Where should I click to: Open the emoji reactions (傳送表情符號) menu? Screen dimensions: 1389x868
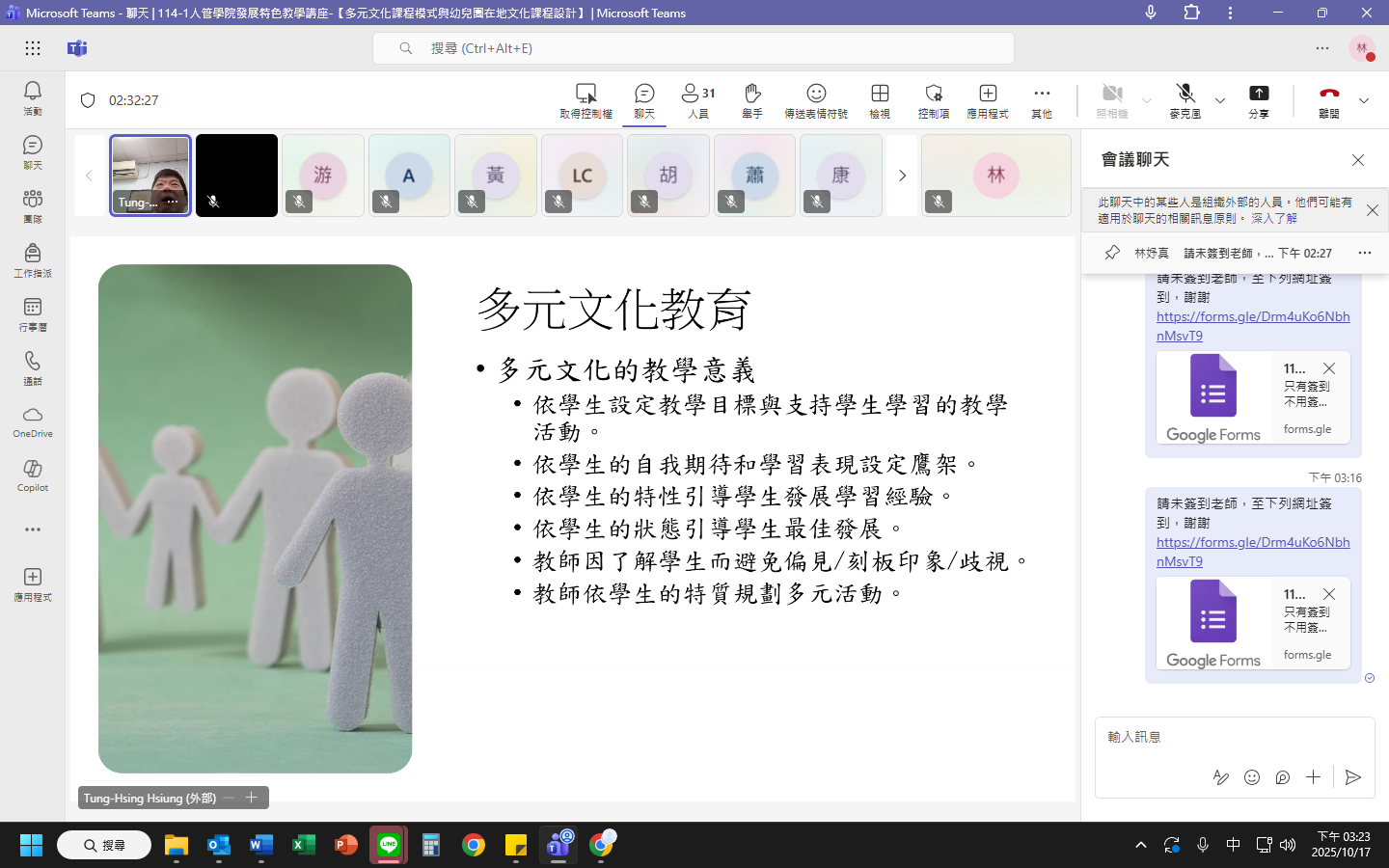tap(816, 95)
